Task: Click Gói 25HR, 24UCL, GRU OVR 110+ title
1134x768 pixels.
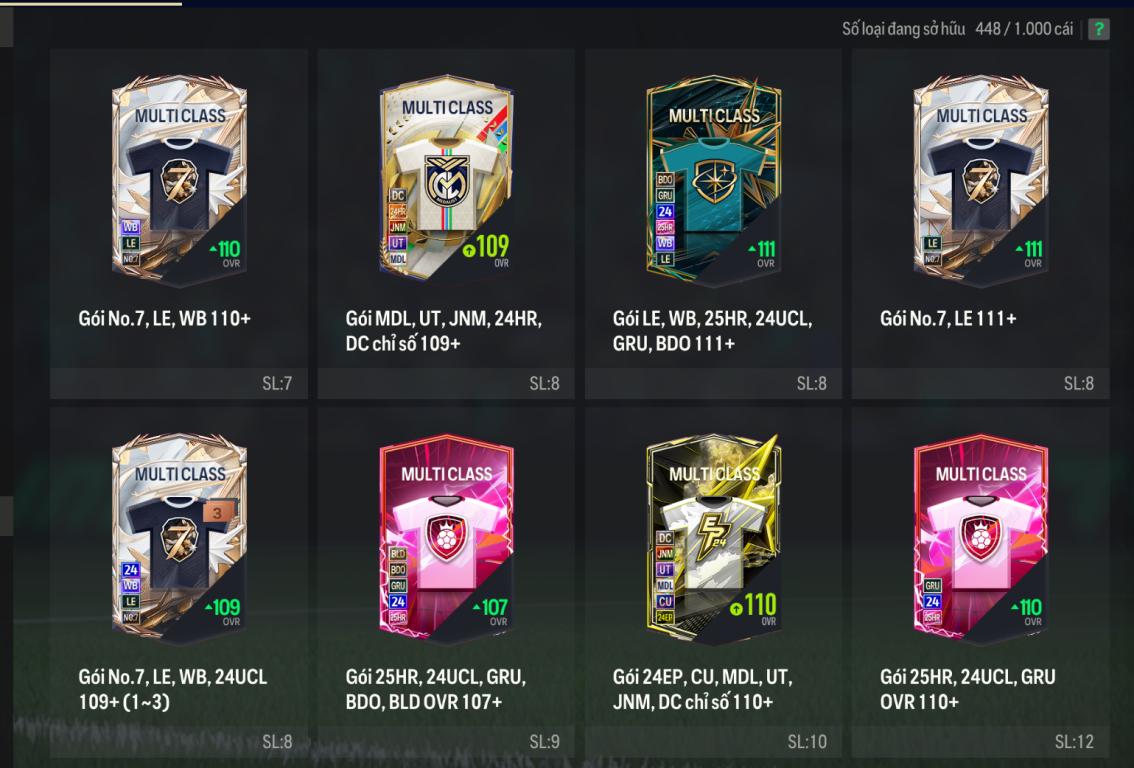Action: coord(968,688)
